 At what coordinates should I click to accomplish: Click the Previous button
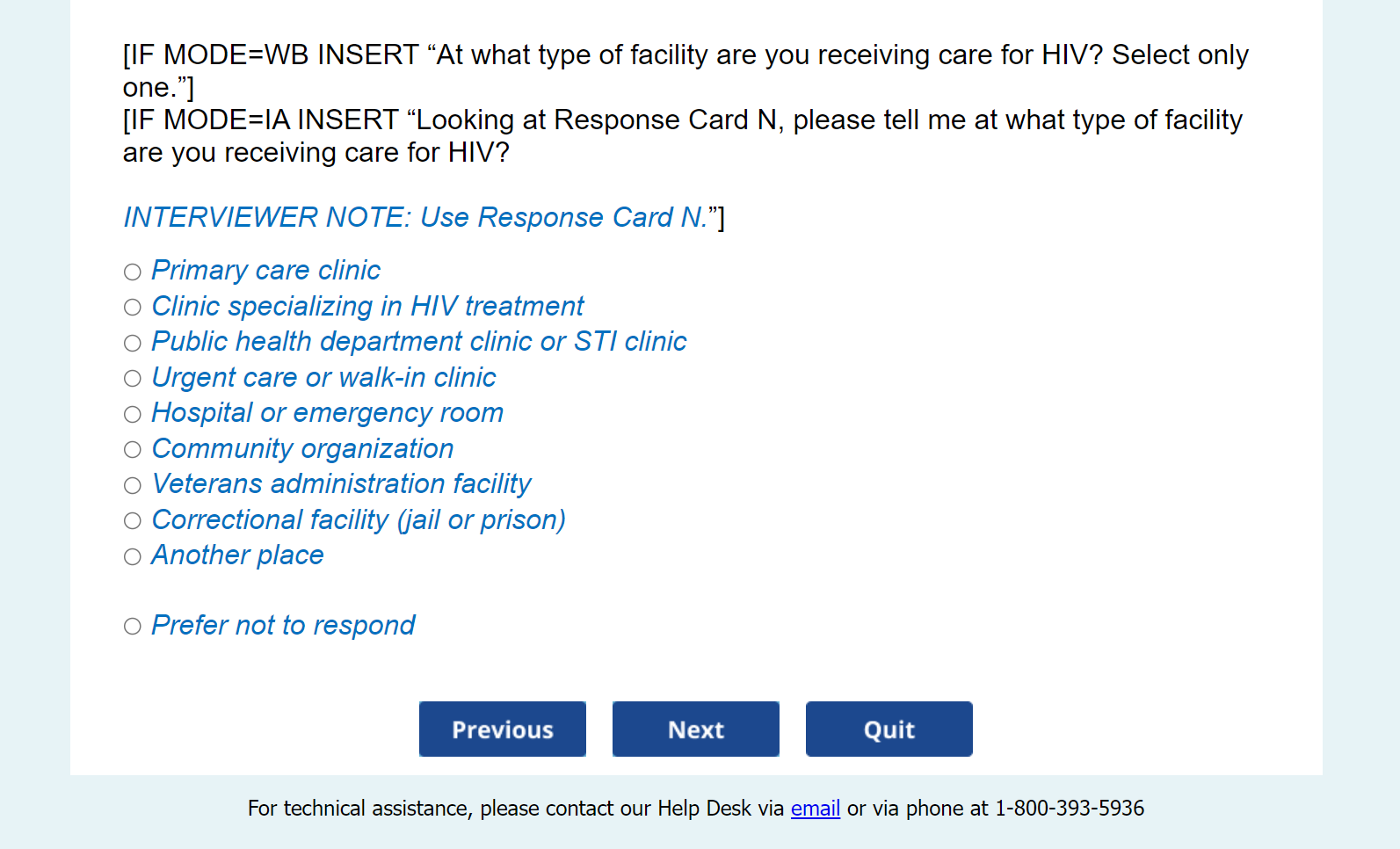coord(502,729)
